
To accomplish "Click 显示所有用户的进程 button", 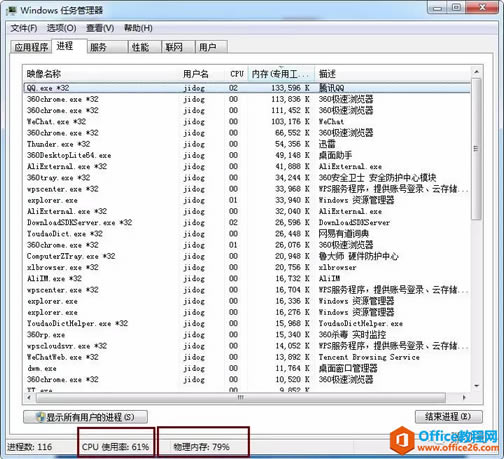I will pos(85,417).
